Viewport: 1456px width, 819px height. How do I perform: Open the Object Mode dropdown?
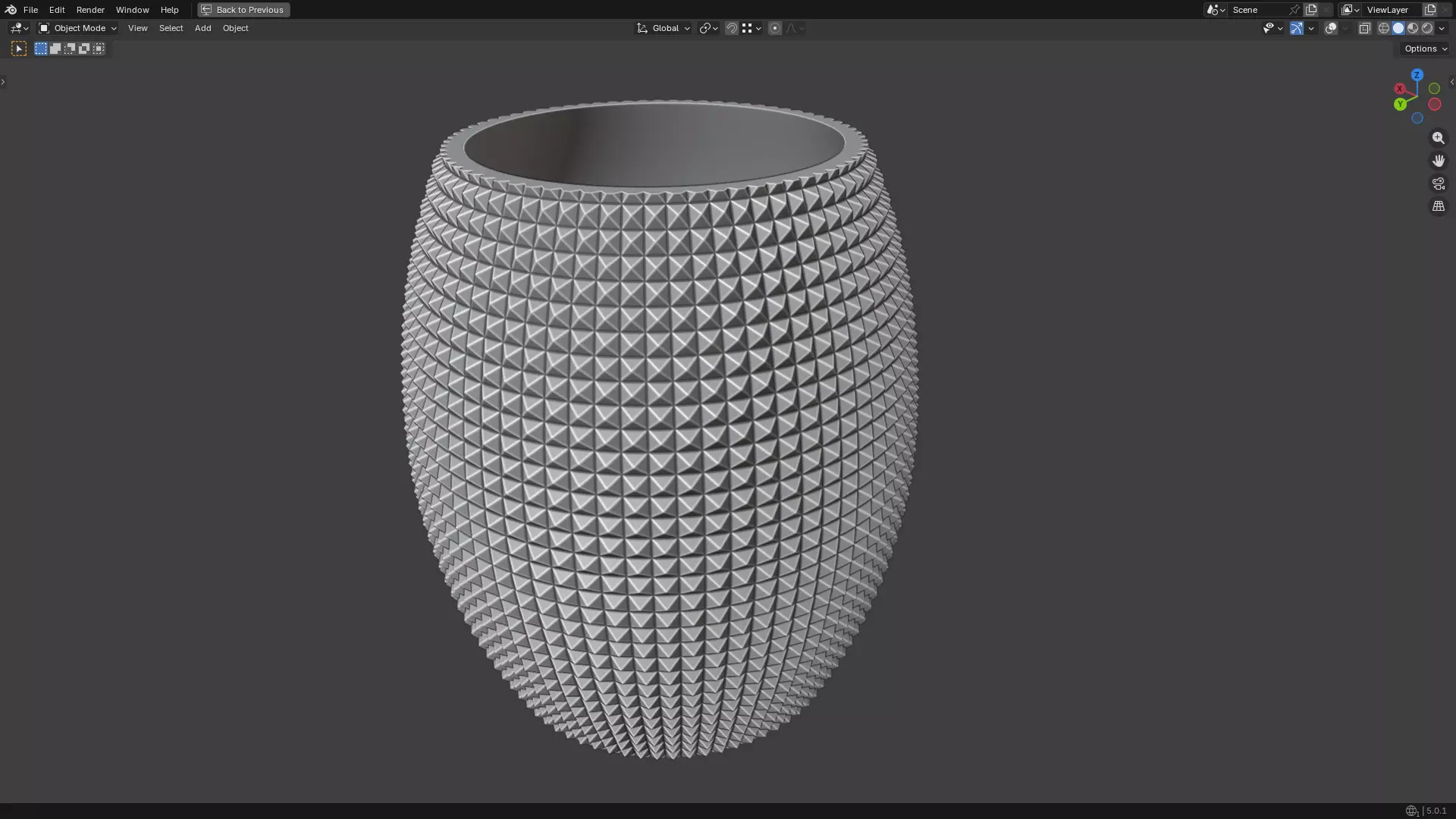77,28
